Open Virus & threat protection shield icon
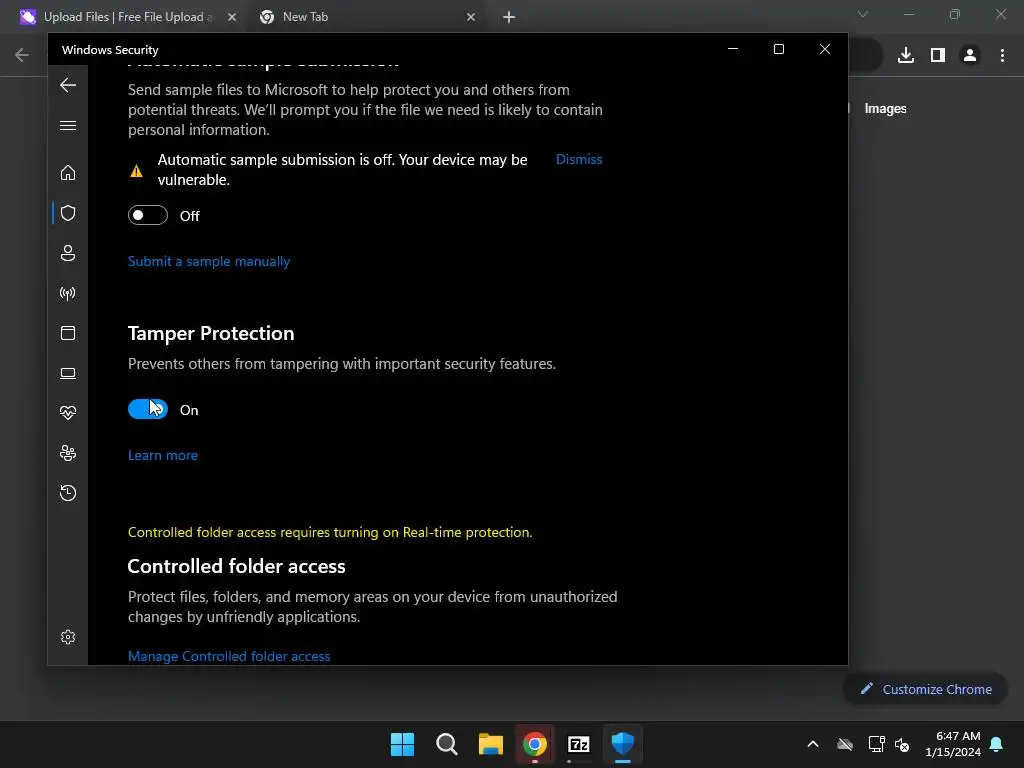1024x768 pixels. tap(68, 213)
